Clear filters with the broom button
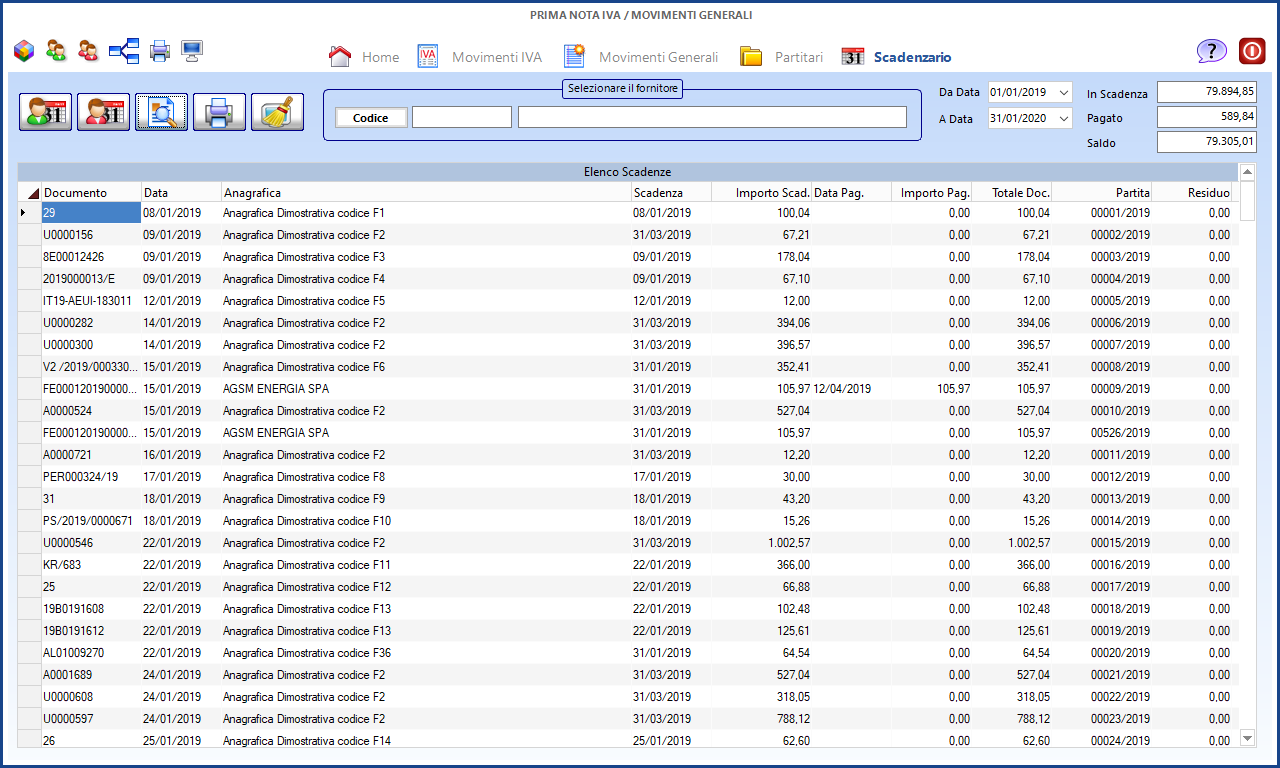The image size is (1280, 768). pos(277,113)
